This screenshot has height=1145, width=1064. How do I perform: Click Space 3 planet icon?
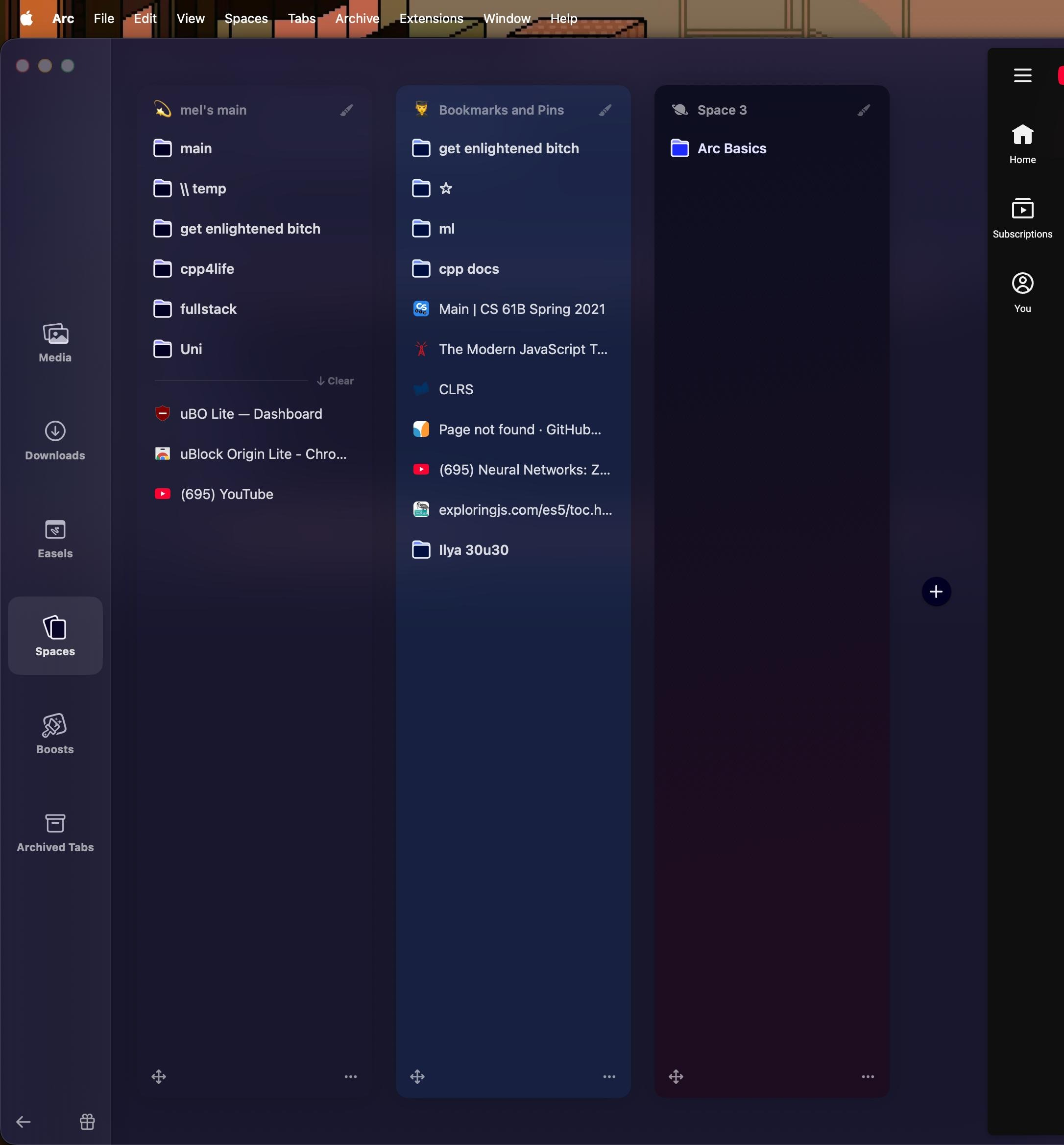click(x=679, y=109)
